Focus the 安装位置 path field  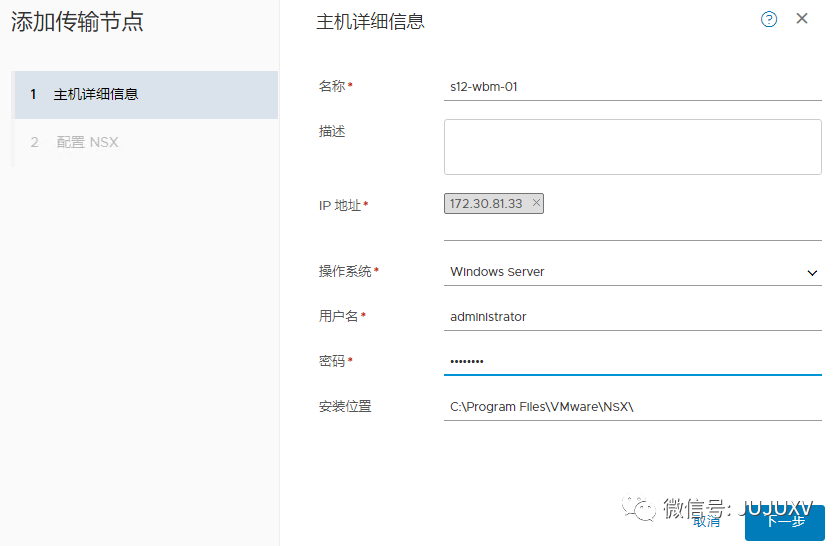point(632,407)
